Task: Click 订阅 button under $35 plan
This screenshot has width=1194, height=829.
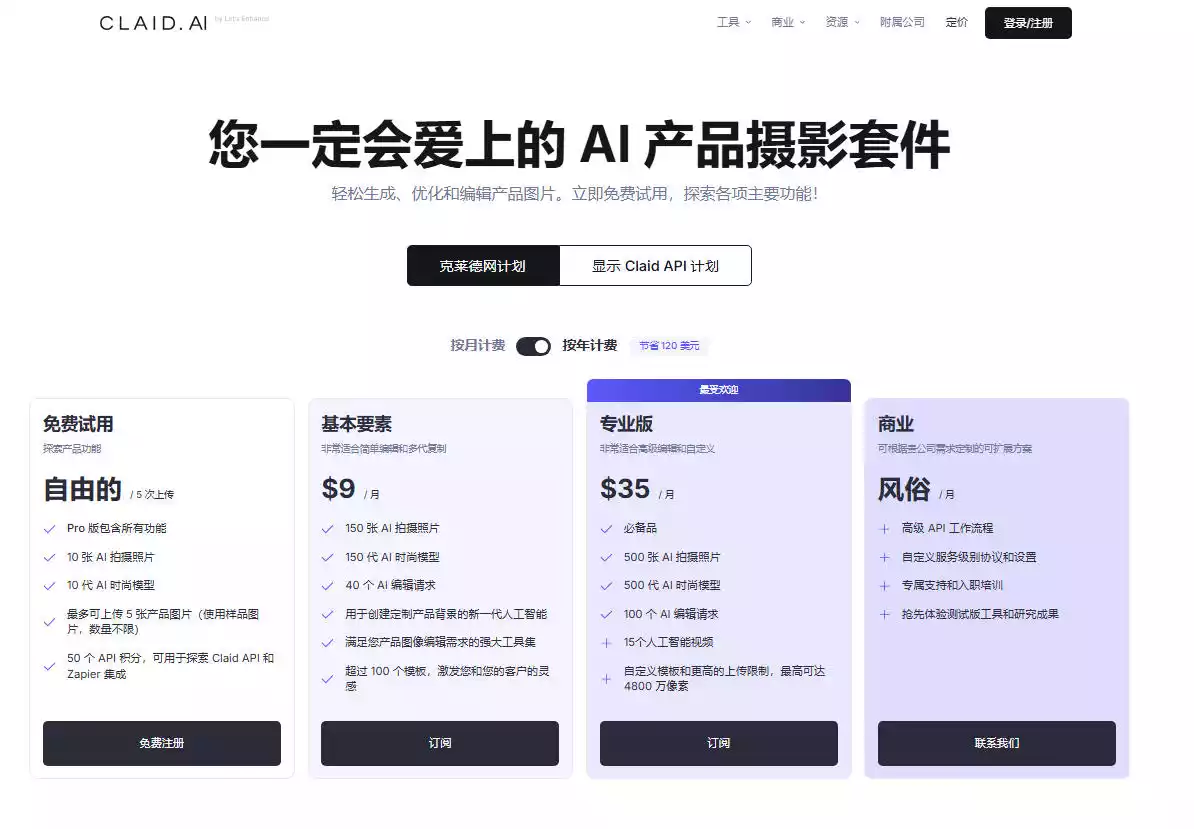Action: coord(719,743)
